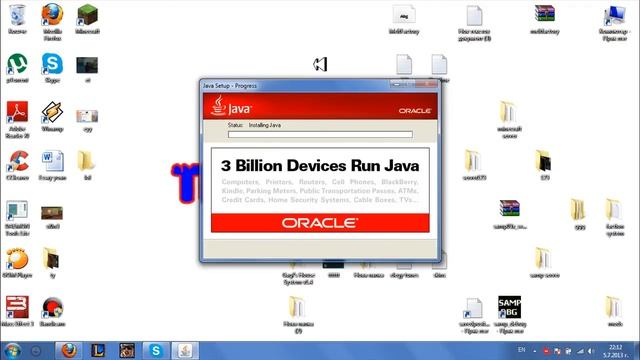Open the text file icon with 'Abg' thumbnail
The image size is (640, 360).
click(x=404, y=16)
